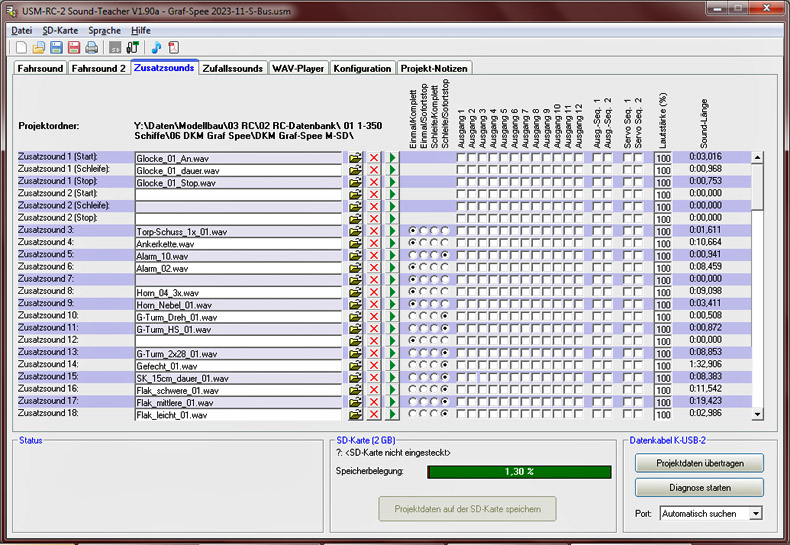Delete the Ankerkette.wav sound with red X
The height and width of the screenshot is (545, 790).
[374, 243]
